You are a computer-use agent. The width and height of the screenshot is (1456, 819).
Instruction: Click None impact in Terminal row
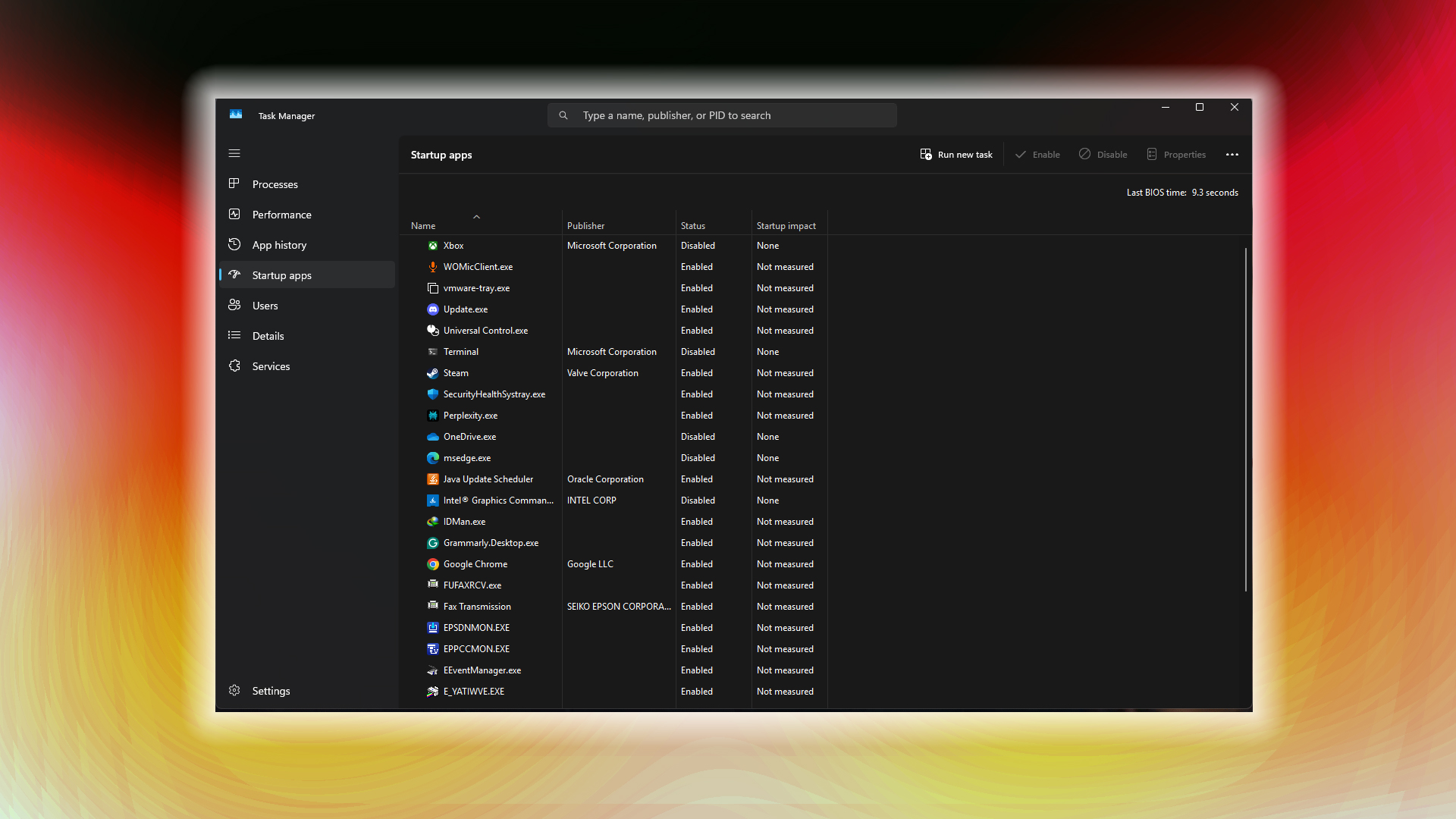coord(767,352)
